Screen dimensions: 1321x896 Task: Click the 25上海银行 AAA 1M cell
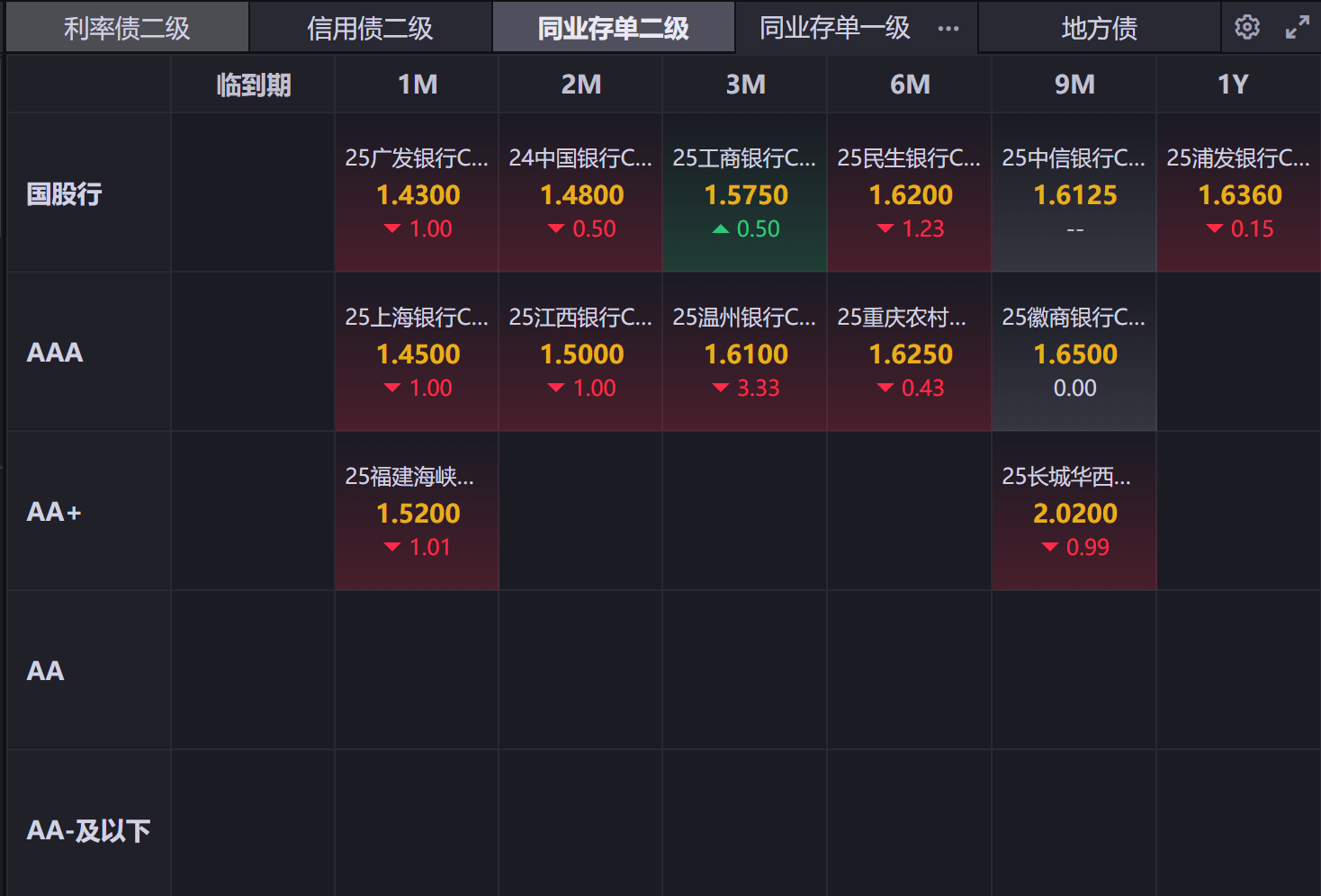418,353
